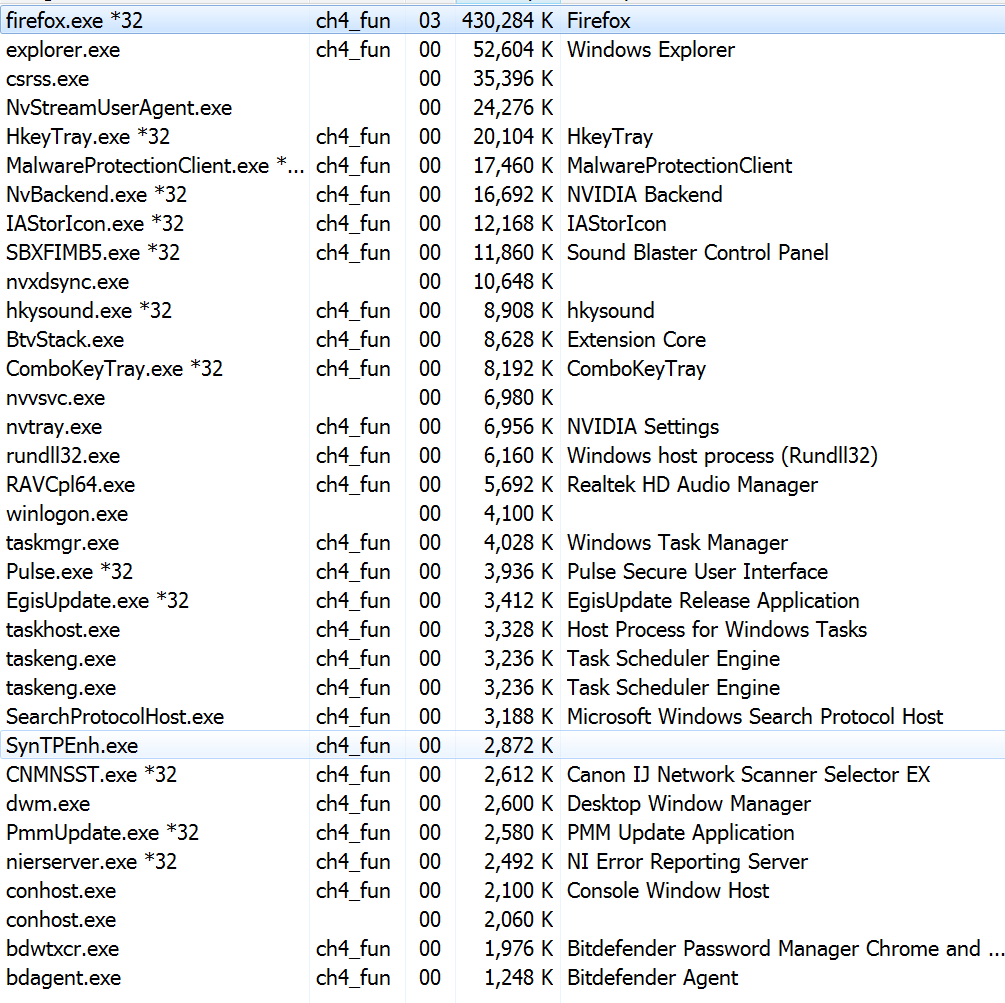The width and height of the screenshot is (1005, 1003).
Task: Select hkysound.exe *32 process name
Action: 88,310
